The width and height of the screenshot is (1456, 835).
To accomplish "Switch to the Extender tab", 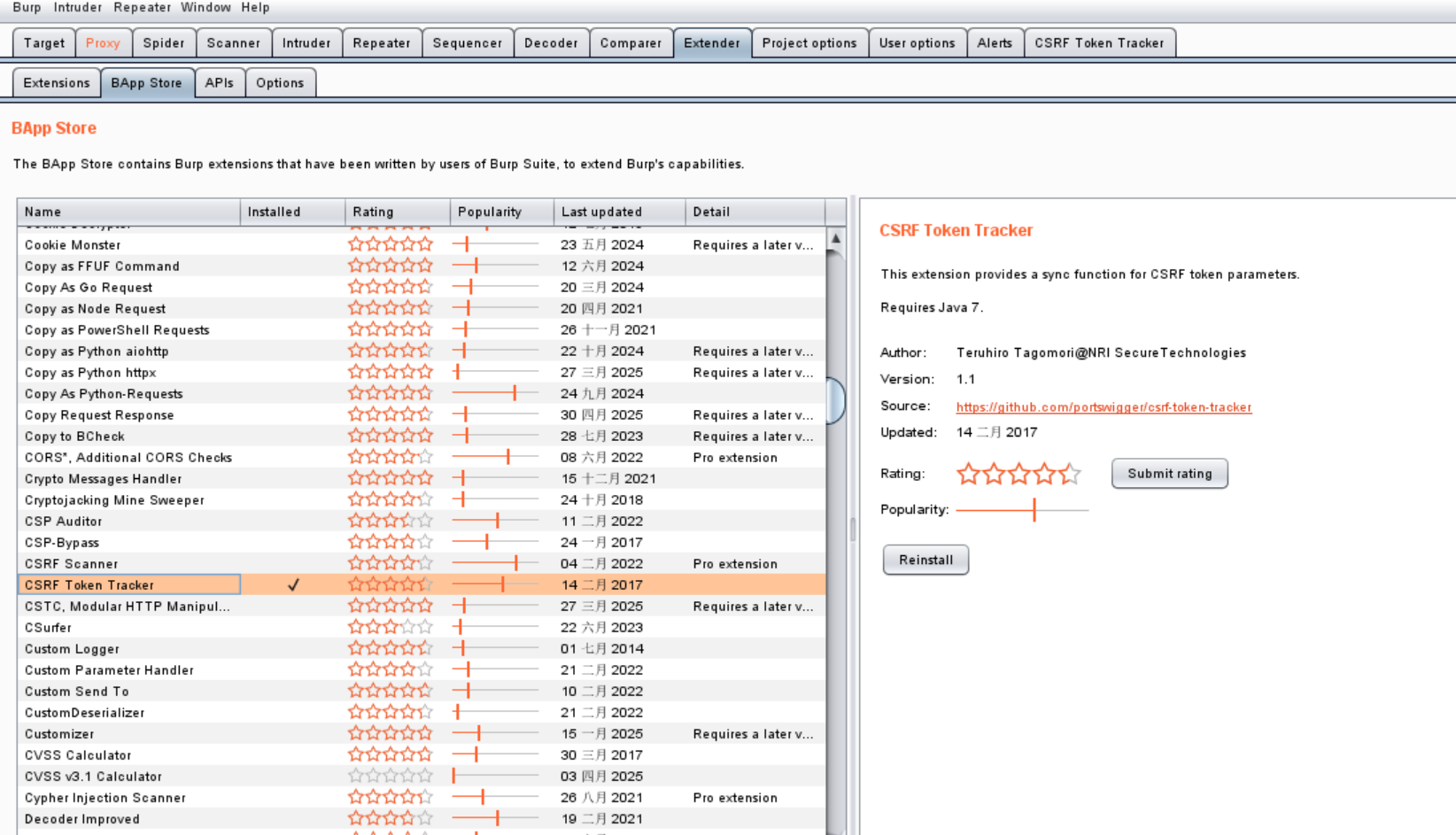I will point(712,43).
